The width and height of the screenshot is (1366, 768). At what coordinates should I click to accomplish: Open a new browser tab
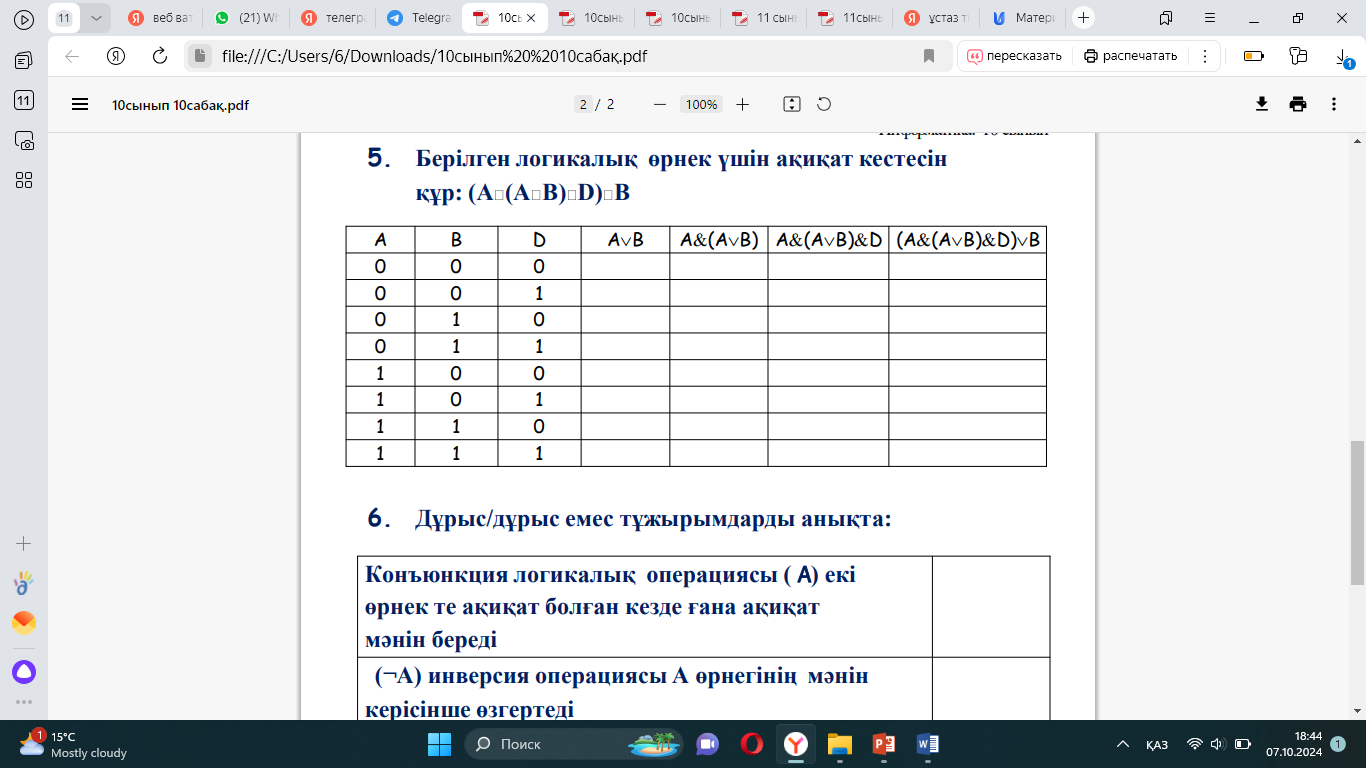click(x=1083, y=18)
